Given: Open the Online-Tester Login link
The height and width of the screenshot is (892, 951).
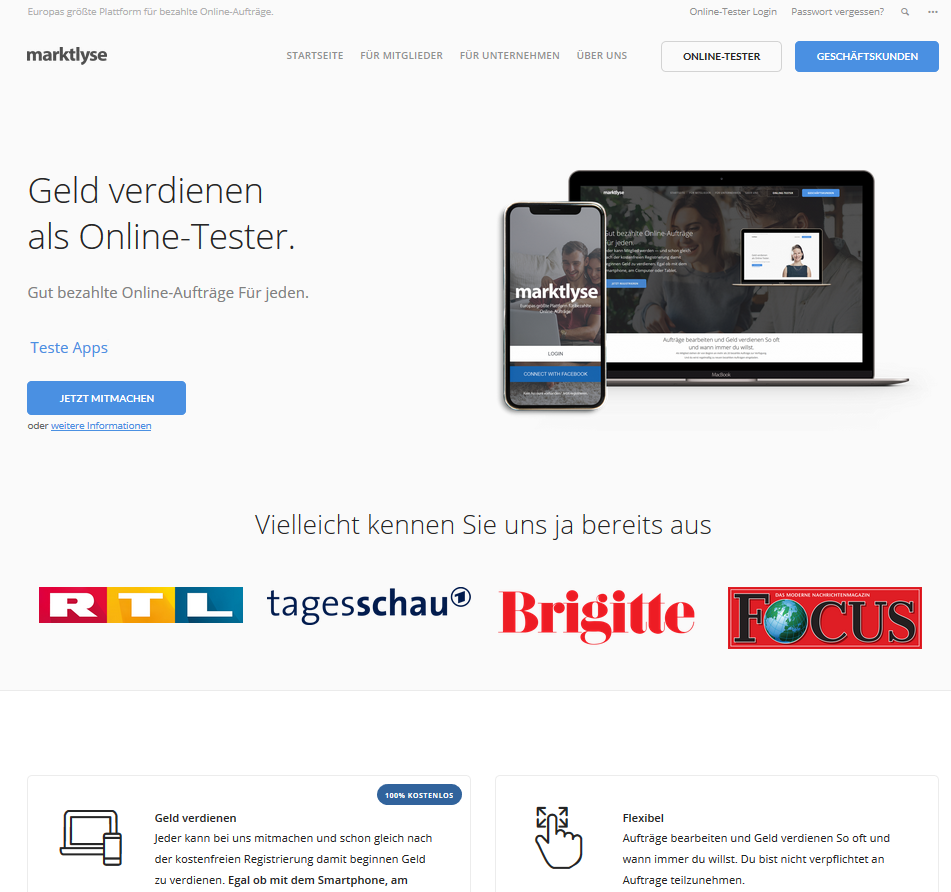Looking at the screenshot, I should pos(733,12).
